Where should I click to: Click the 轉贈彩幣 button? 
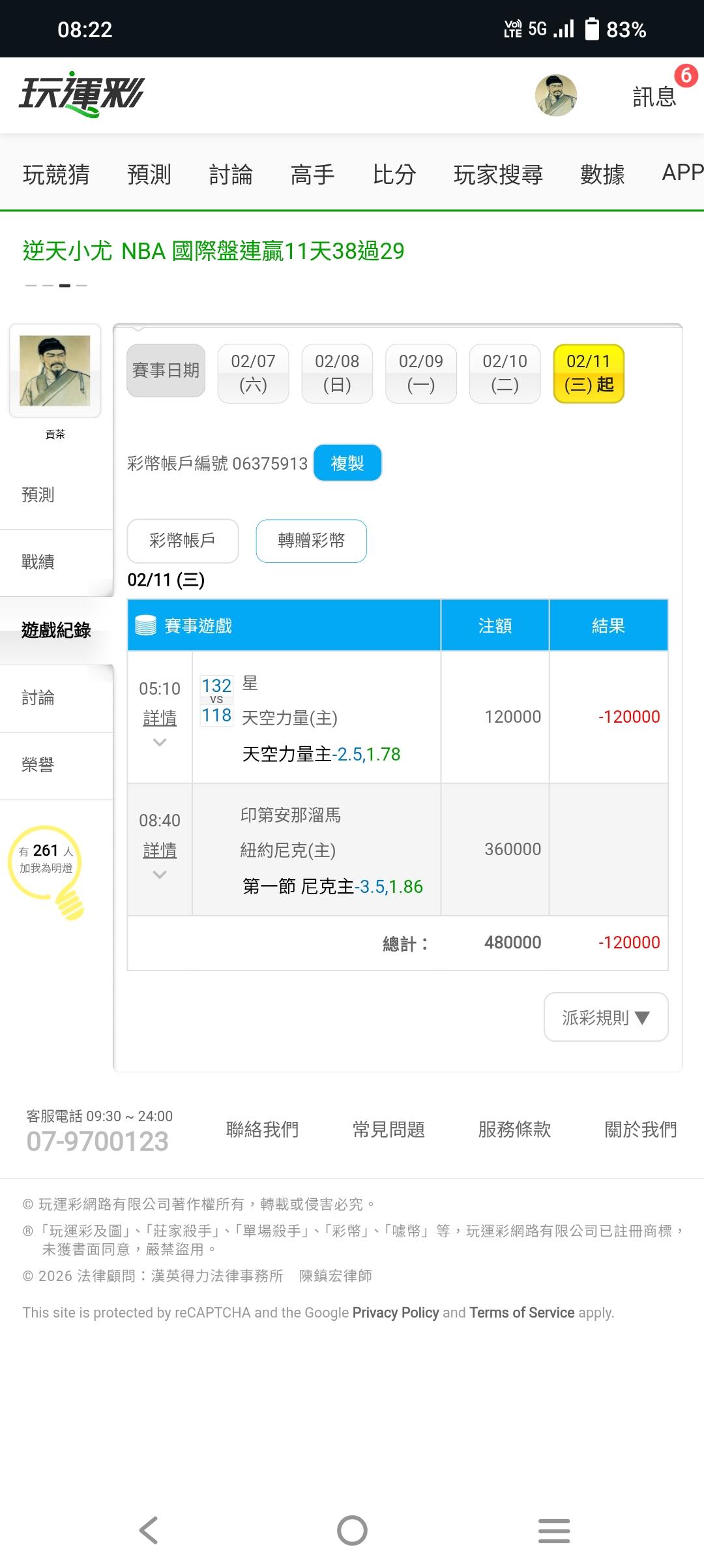click(x=311, y=541)
